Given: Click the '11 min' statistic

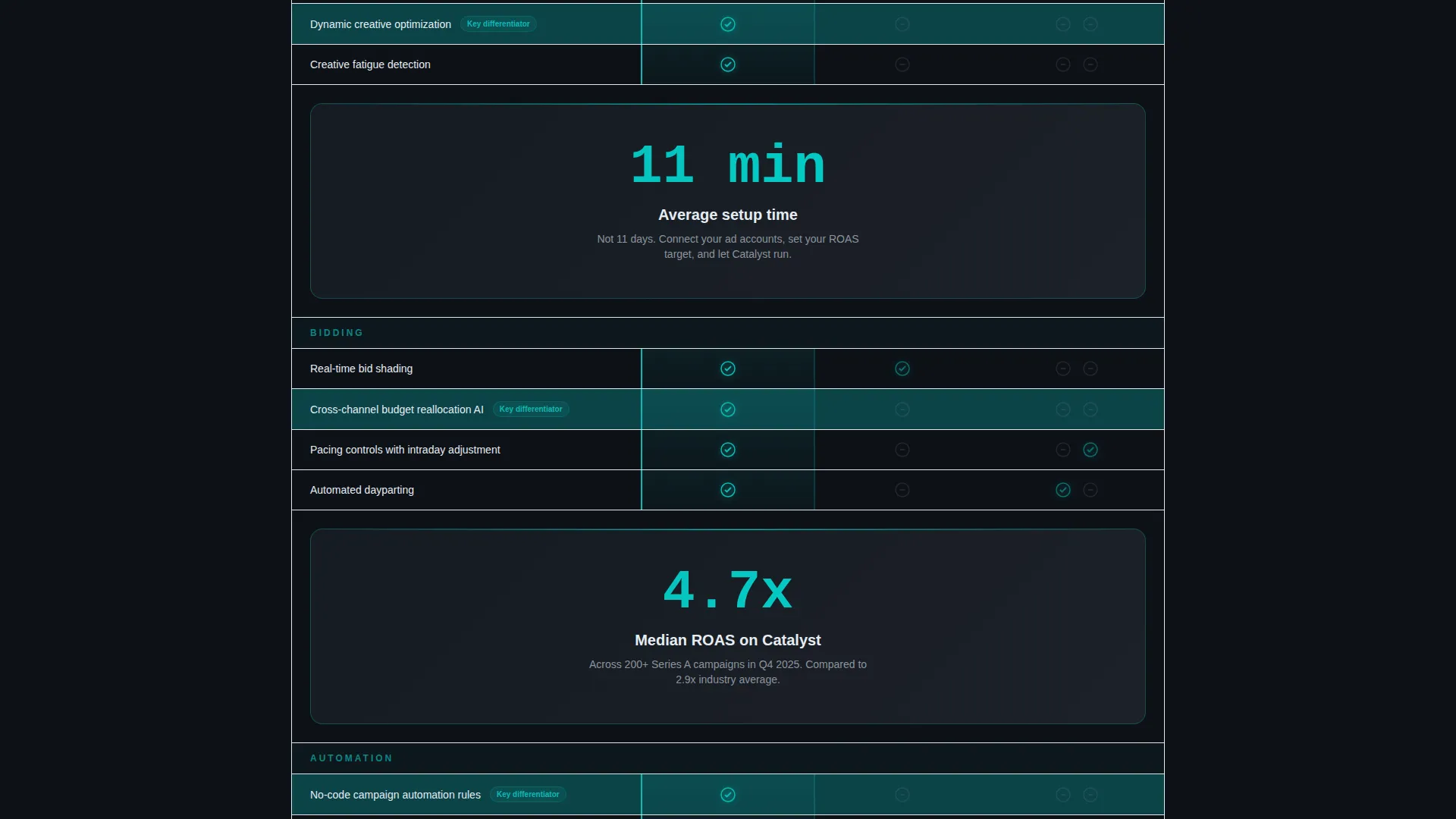Looking at the screenshot, I should coord(728,165).
